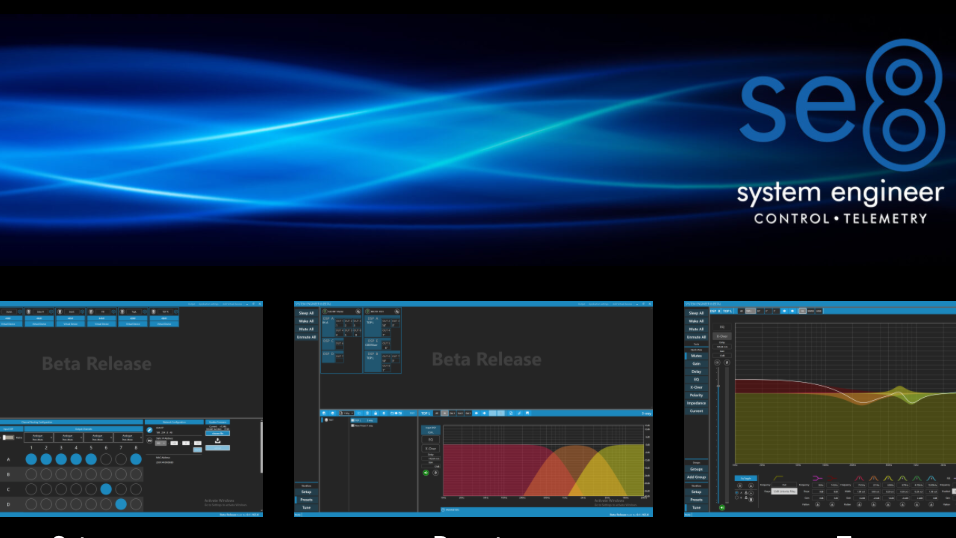956x538 pixels.
Task: Click the polarity icon above the right-hand Tune level meter
Action: coord(727,362)
